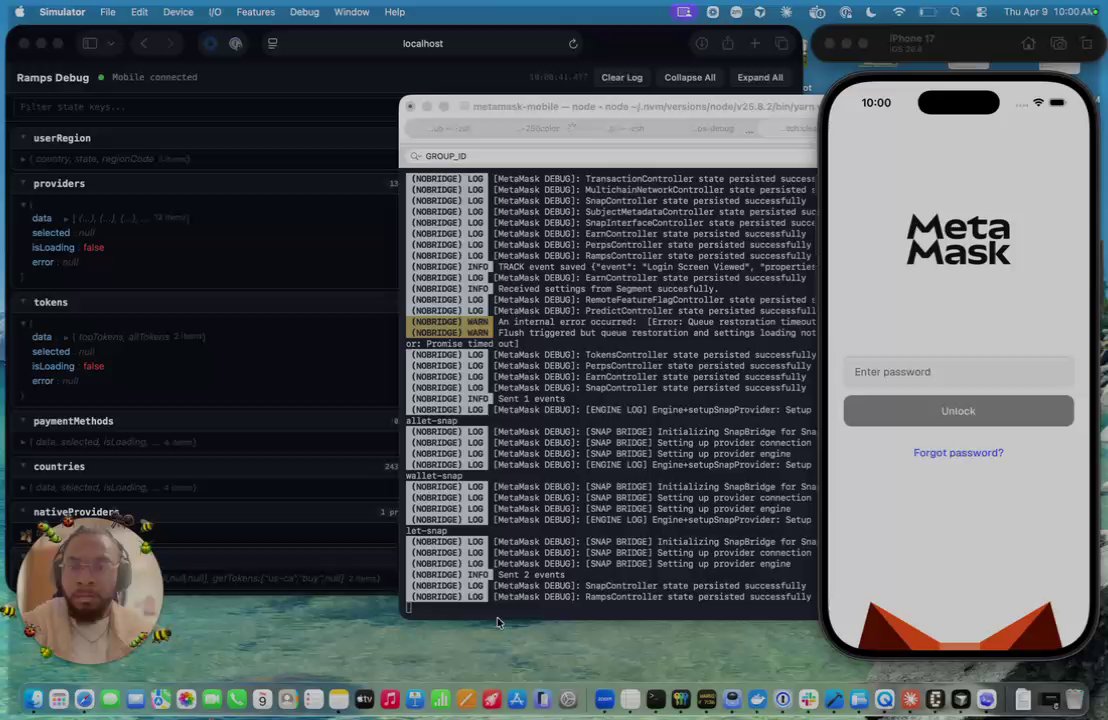The image size is (1108, 720).
Task: Expand userRegion country, state object
Action: (23, 159)
